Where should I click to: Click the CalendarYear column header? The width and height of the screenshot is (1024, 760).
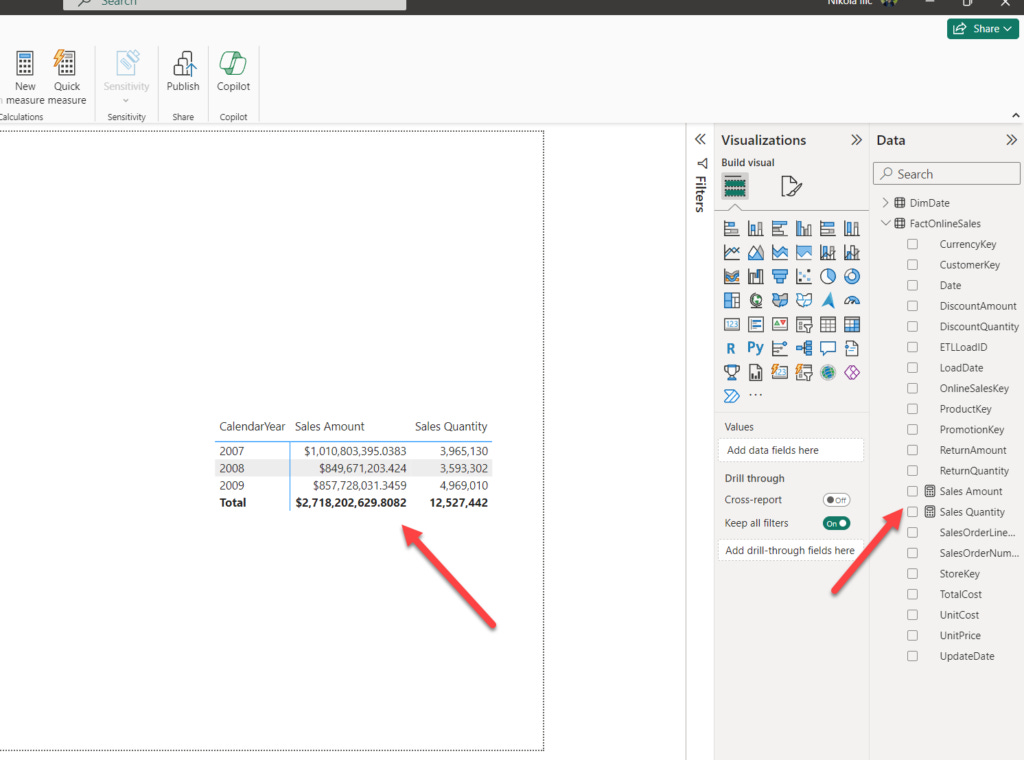tap(251, 426)
